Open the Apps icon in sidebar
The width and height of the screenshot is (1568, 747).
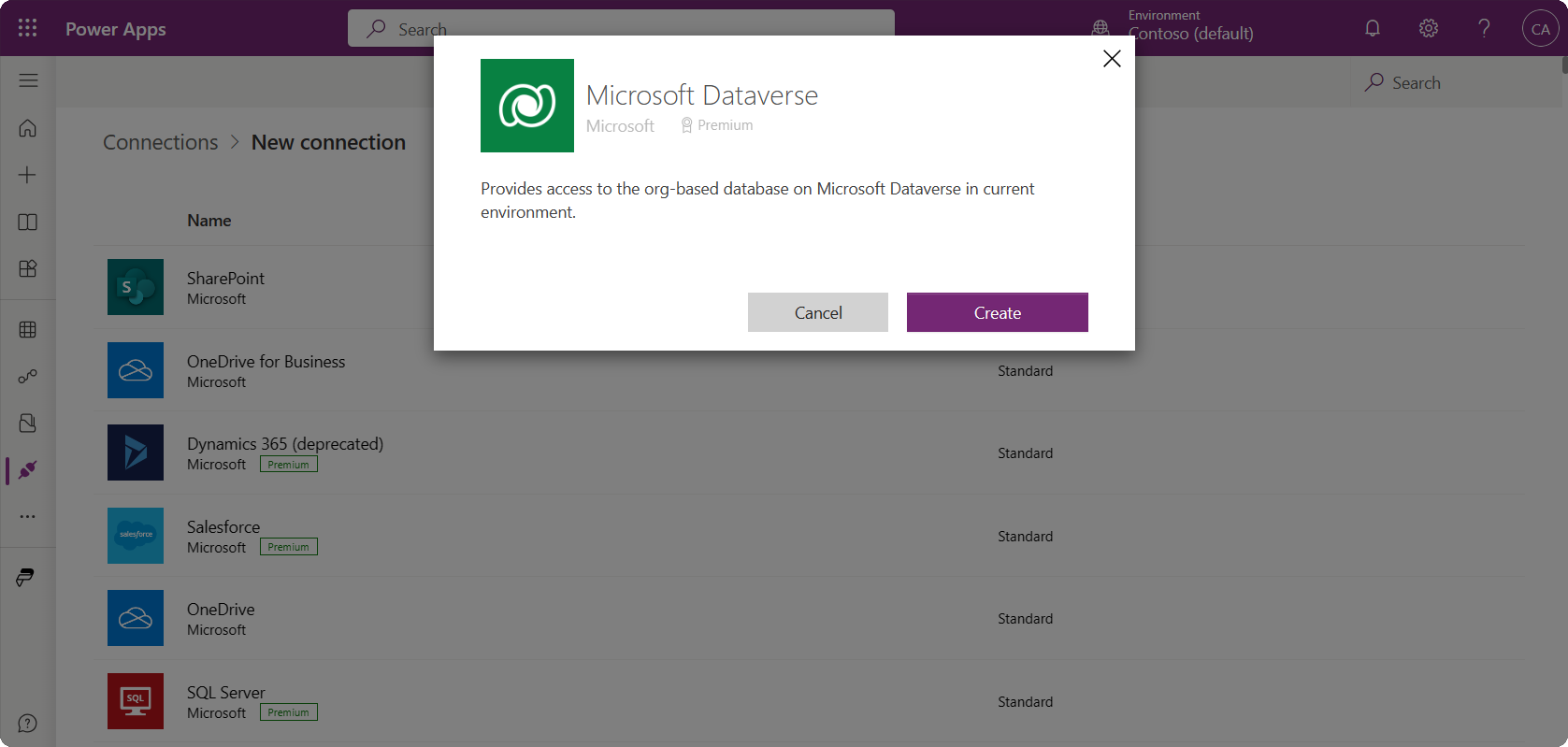28,268
